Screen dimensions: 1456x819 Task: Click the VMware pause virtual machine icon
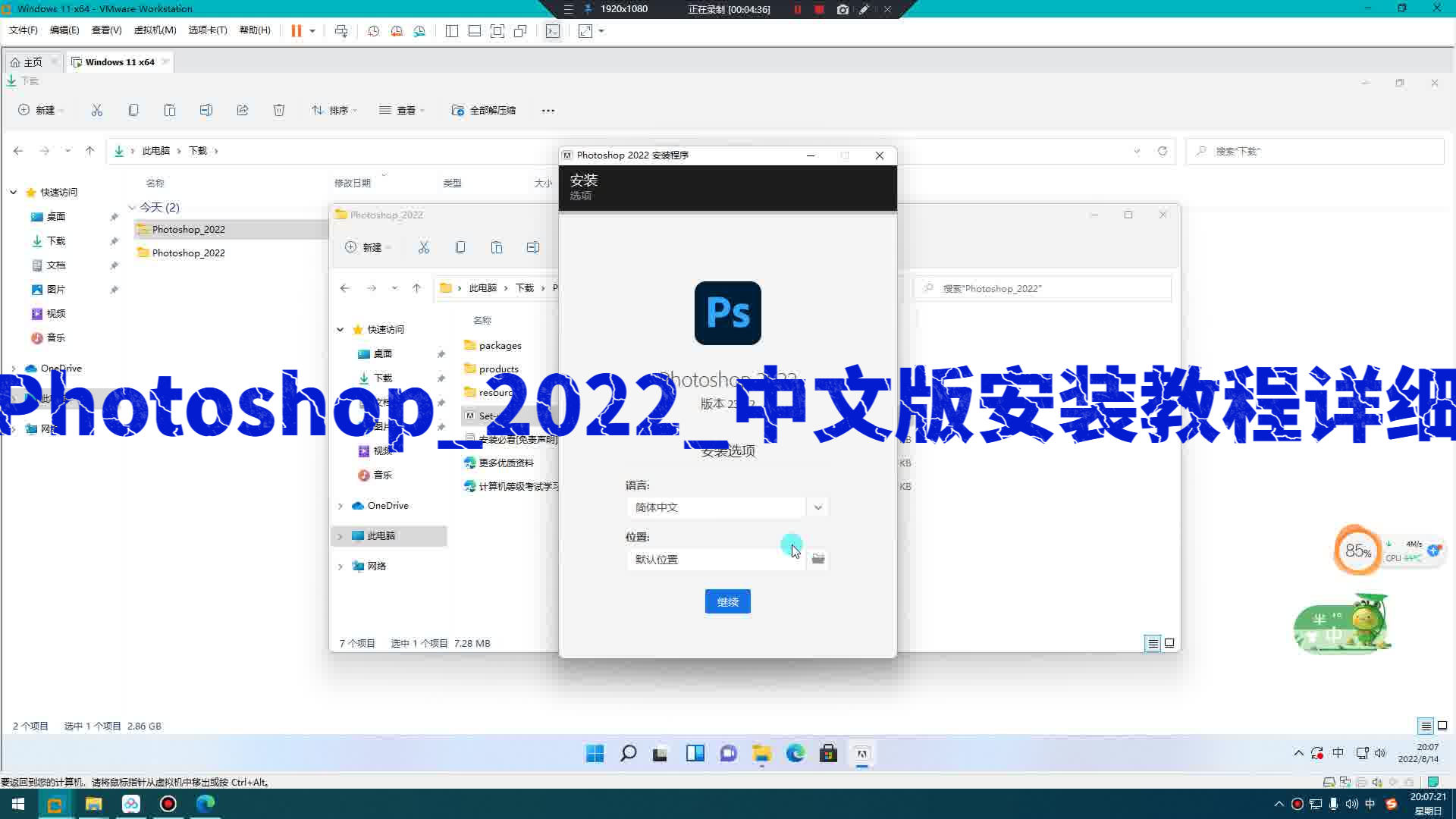296,31
